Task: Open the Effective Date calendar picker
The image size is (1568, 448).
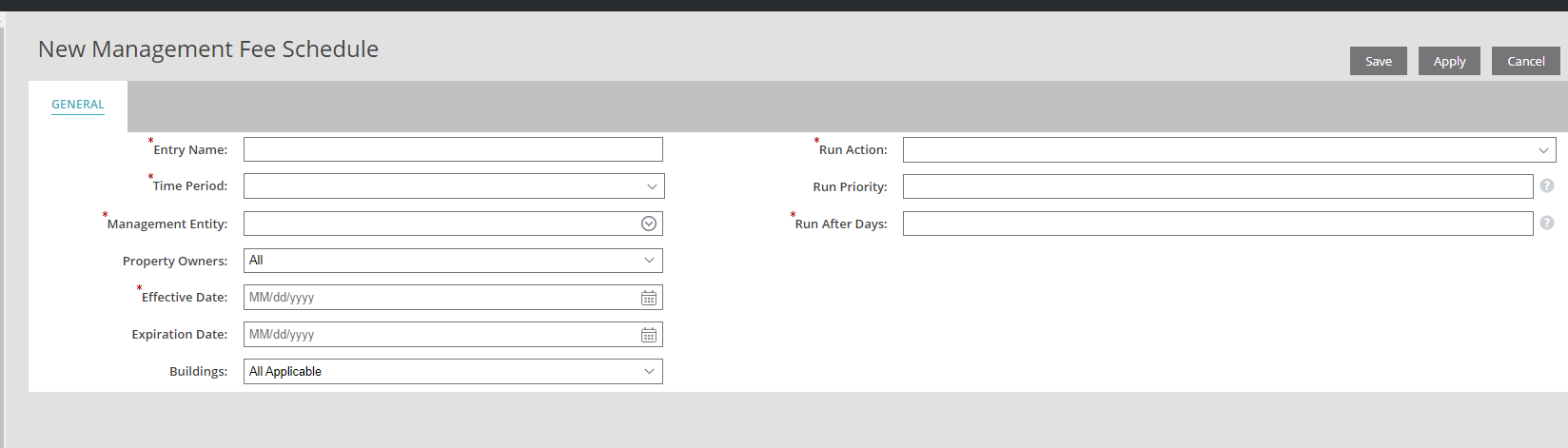Action: 649,298
